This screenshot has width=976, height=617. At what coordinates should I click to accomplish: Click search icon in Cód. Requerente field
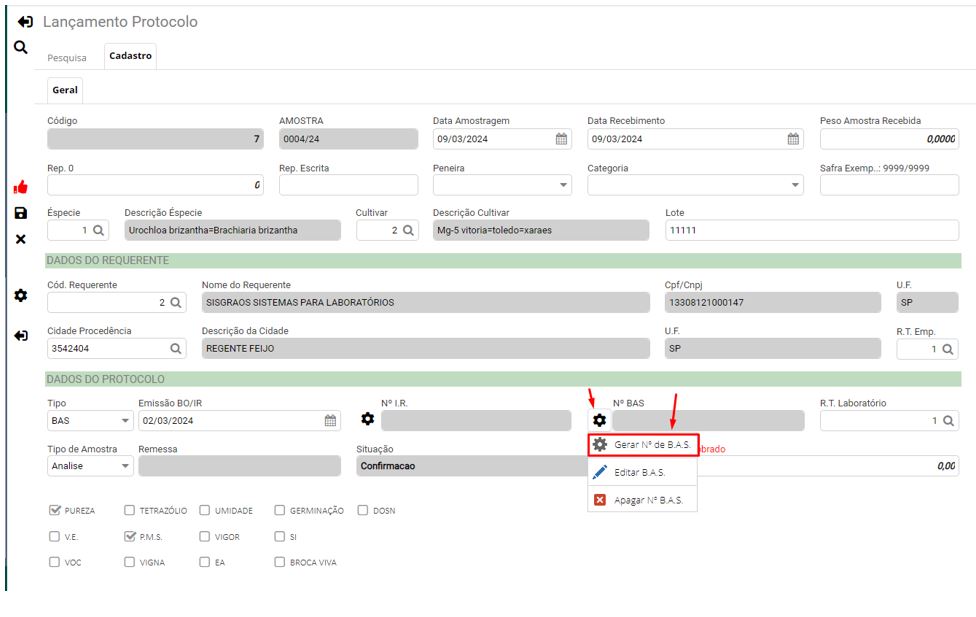tap(175, 302)
